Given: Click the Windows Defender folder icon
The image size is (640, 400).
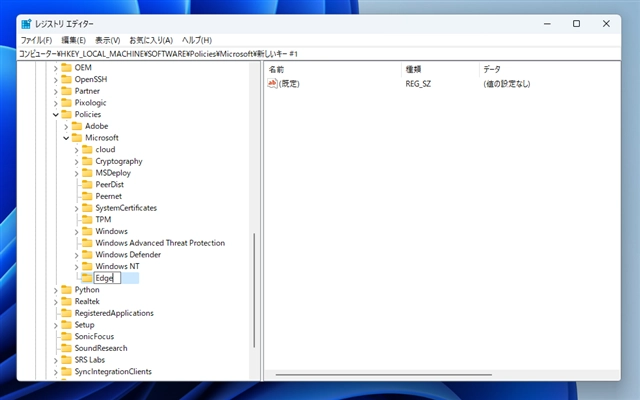Looking at the screenshot, I should (87, 255).
